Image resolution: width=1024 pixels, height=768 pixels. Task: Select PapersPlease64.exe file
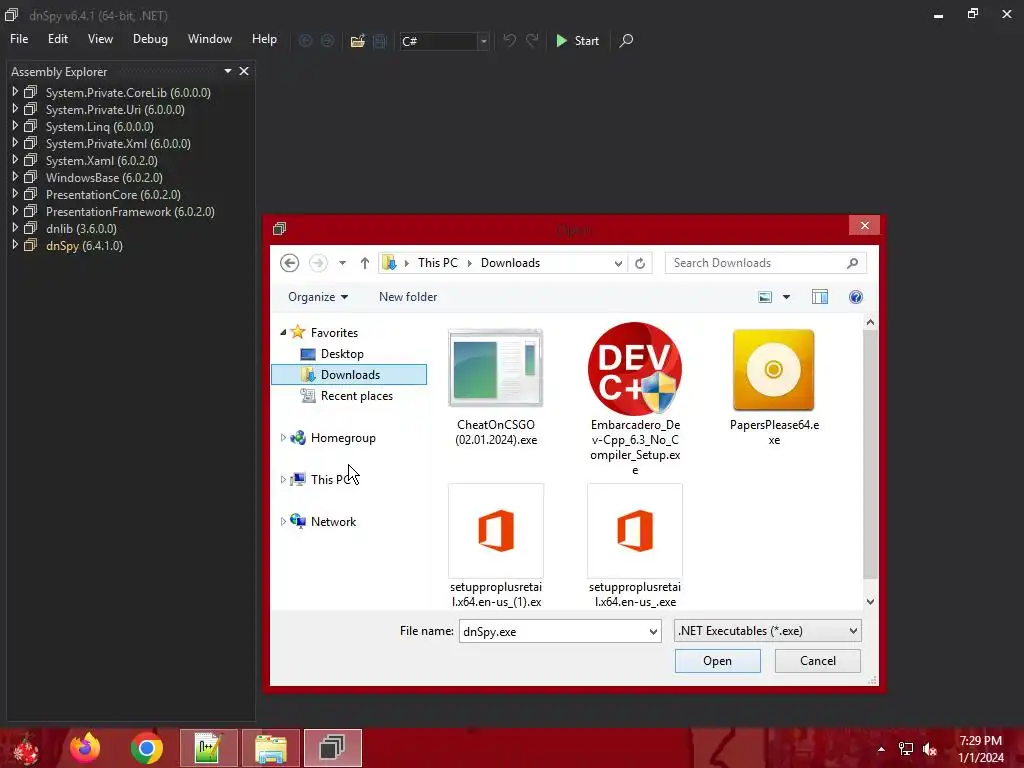click(774, 388)
